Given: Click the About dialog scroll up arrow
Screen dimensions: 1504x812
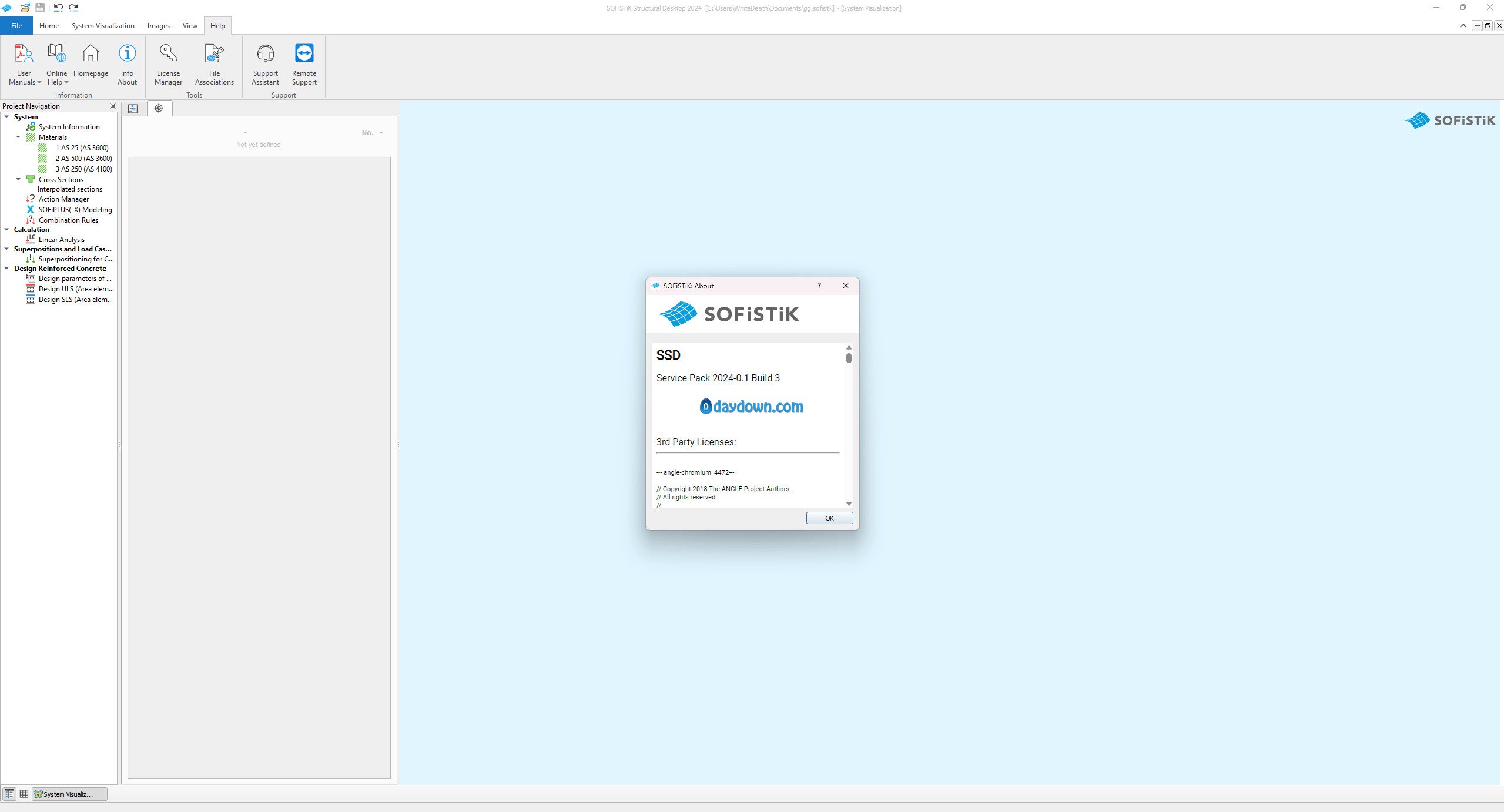Looking at the screenshot, I should (849, 347).
